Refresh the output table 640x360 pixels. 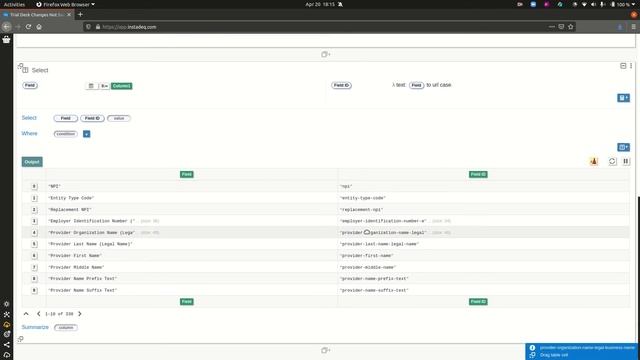click(612, 162)
